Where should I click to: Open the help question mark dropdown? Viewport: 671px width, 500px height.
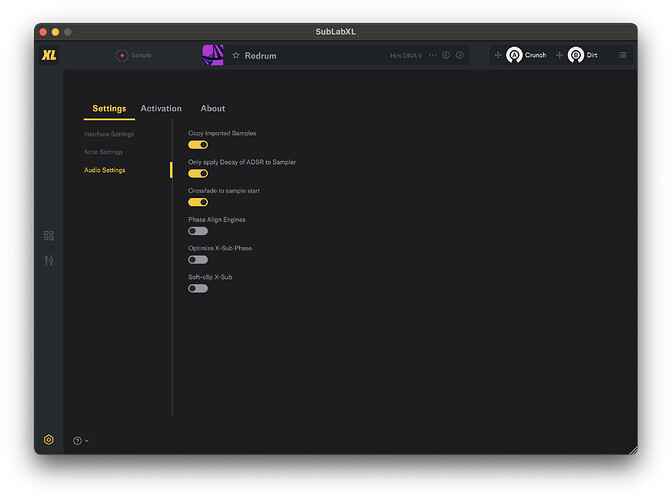pos(80,440)
